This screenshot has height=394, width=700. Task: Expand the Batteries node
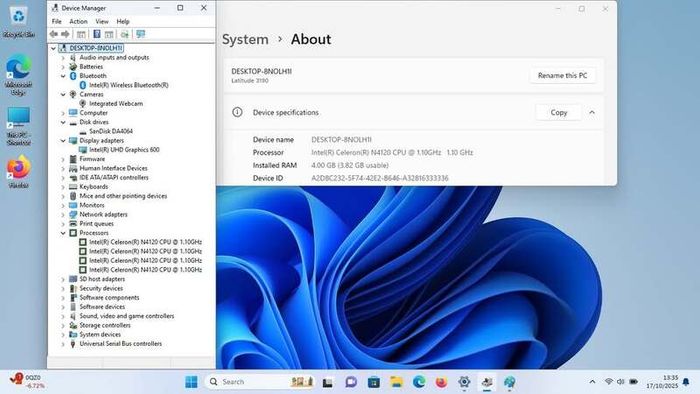[63, 66]
